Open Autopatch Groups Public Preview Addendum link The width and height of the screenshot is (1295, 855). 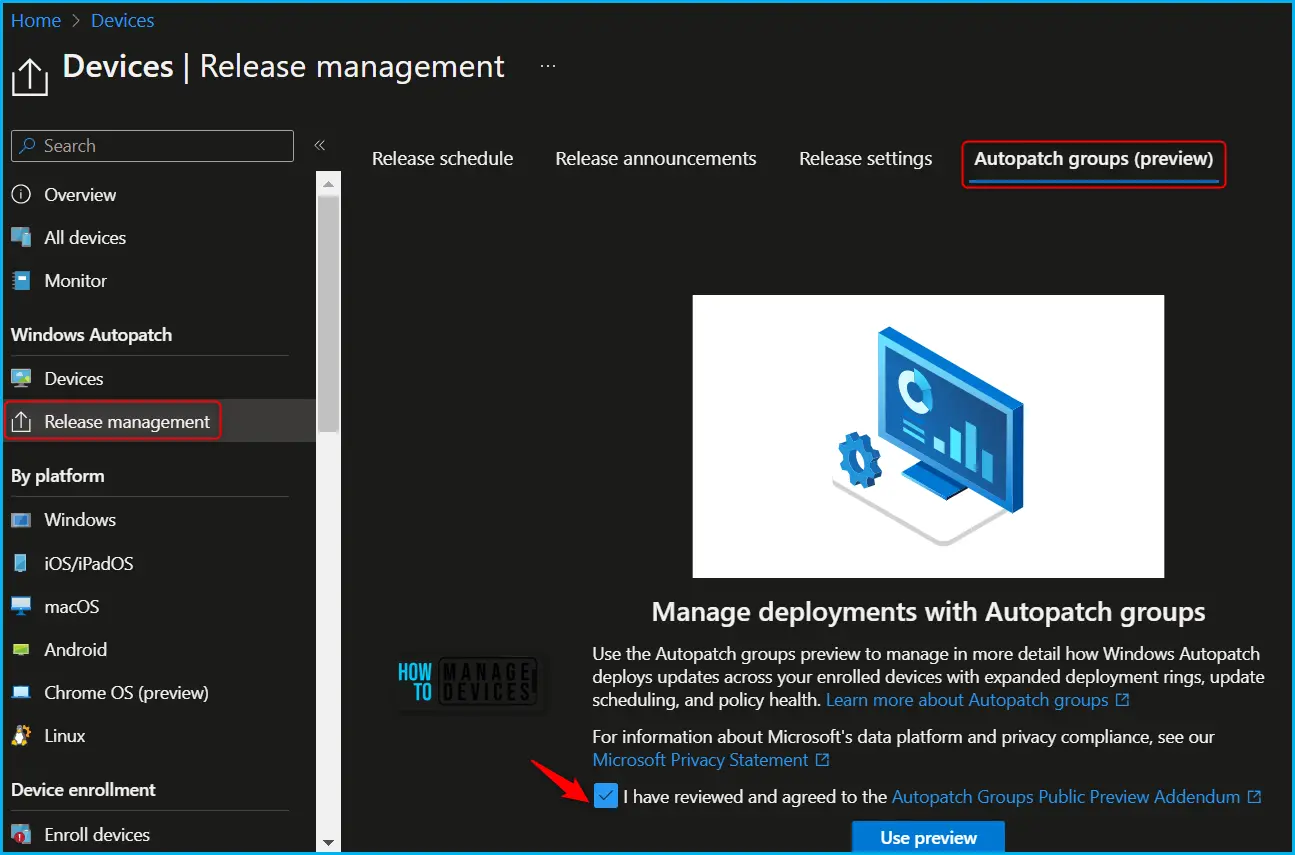point(1077,797)
